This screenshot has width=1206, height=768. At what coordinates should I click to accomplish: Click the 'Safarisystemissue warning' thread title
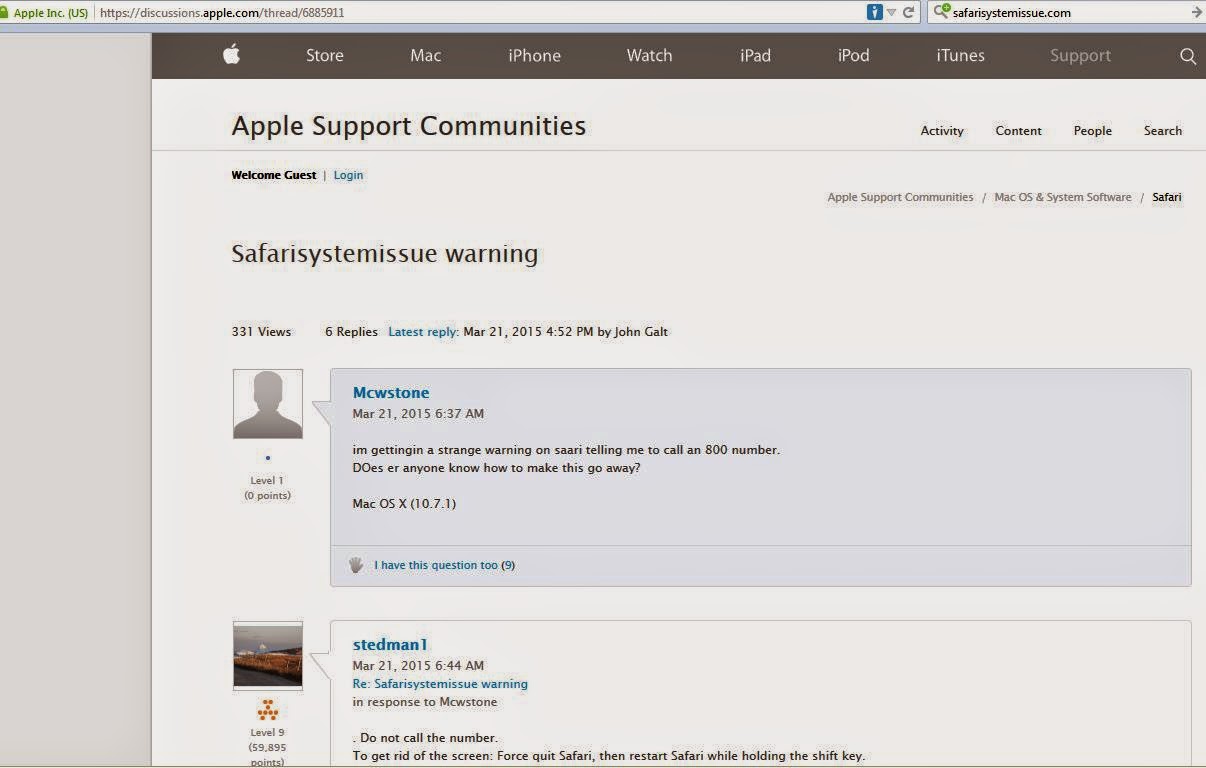[x=385, y=254]
